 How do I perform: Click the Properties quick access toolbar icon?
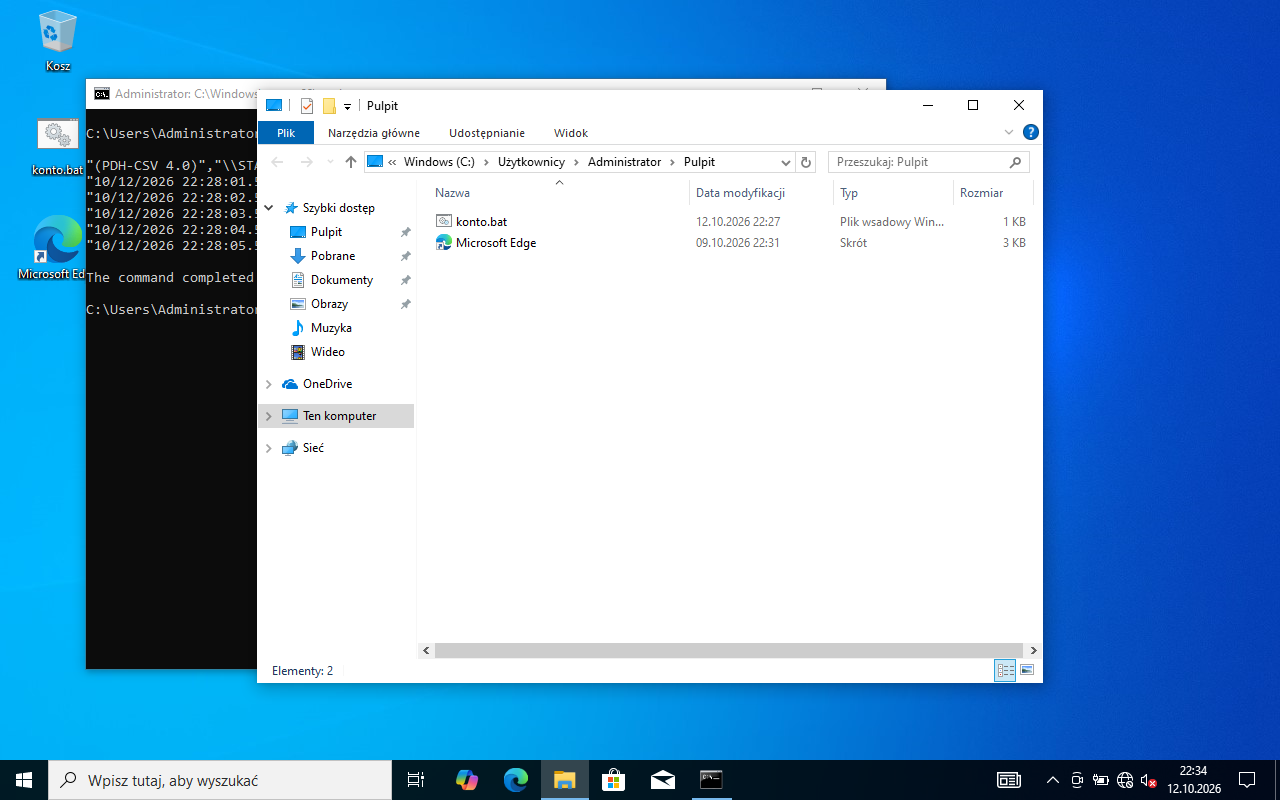click(x=306, y=106)
